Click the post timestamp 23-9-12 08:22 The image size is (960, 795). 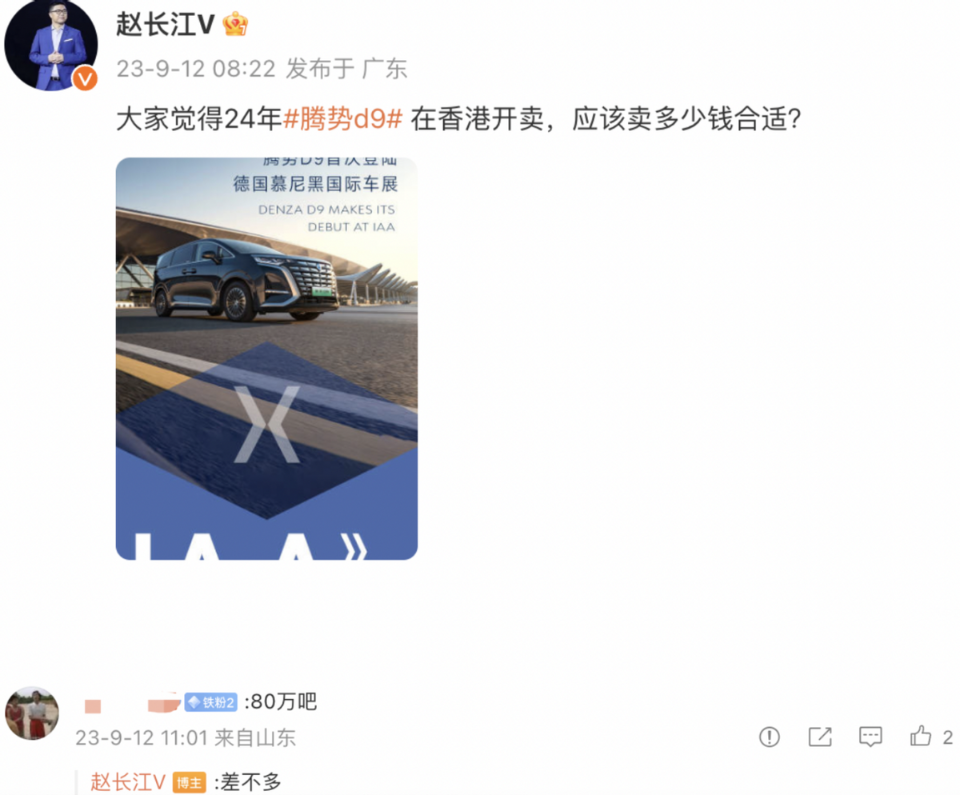coord(196,69)
